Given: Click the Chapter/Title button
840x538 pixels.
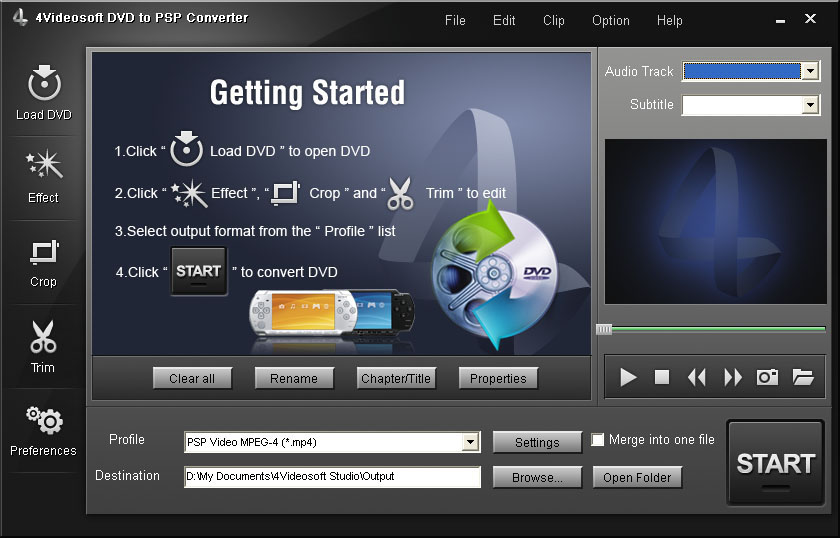Looking at the screenshot, I should click(x=396, y=378).
